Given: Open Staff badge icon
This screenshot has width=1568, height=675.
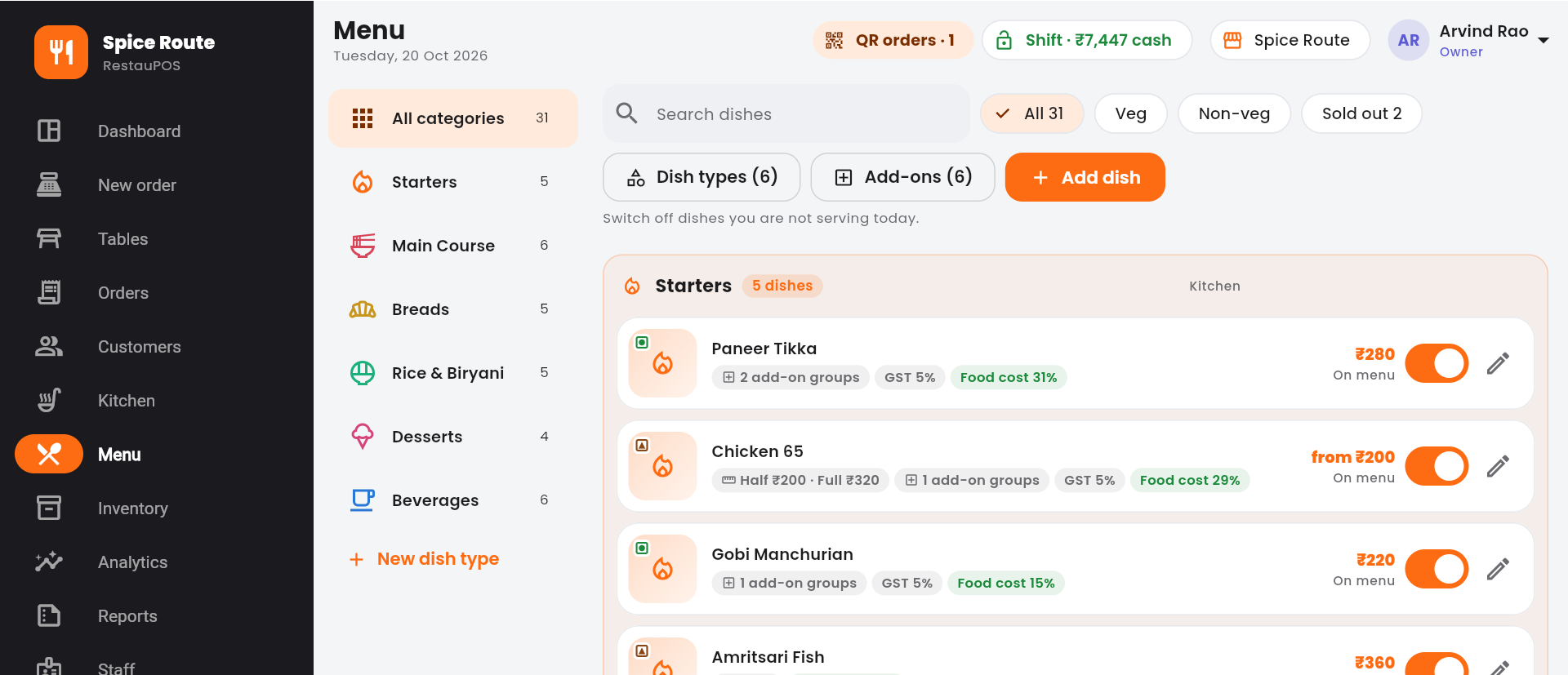Looking at the screenshot, I should click(49, 667).
